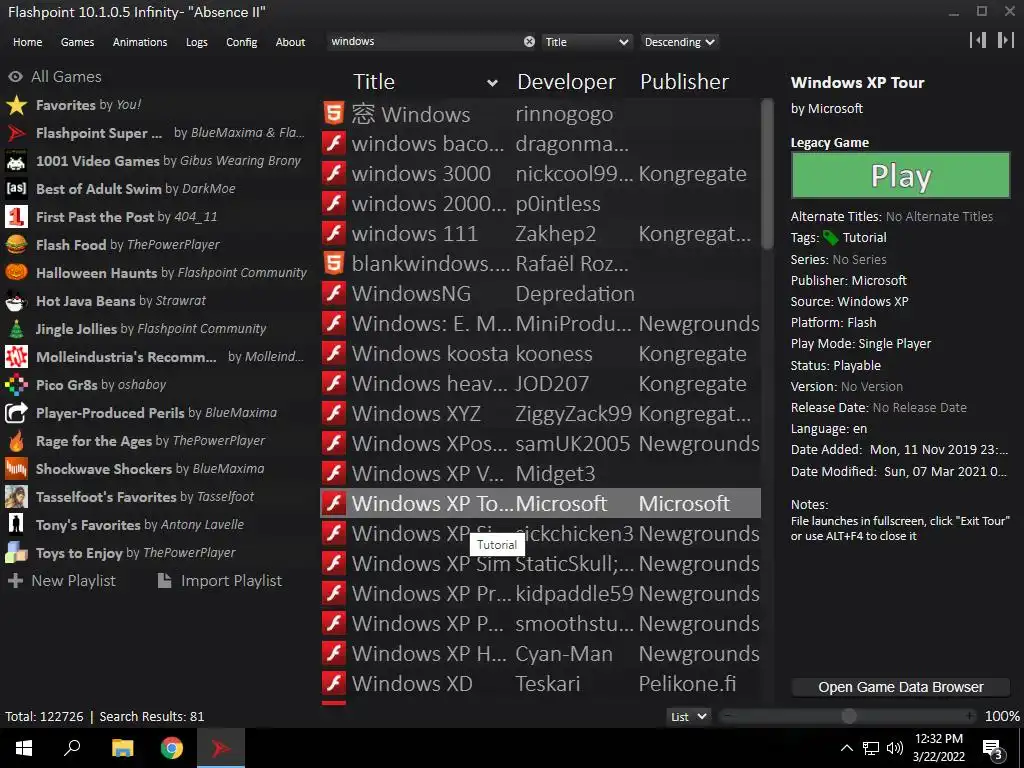The width and height of the screenshot is (1024, 768).
Task: Click the zoom scale slider handle
Action: tap(849, 716)
